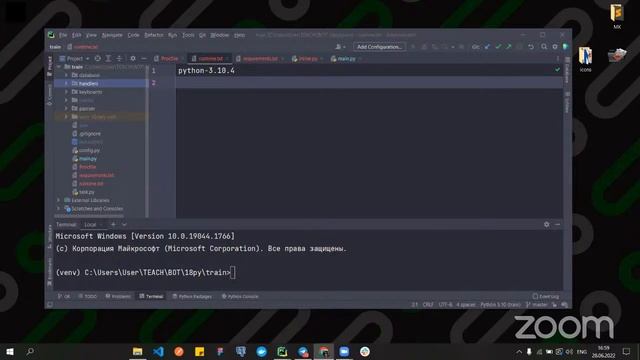This screenshot has height=360, width=640.
Task: Expand the keyboards folder
Action: (x=66, y=92)
